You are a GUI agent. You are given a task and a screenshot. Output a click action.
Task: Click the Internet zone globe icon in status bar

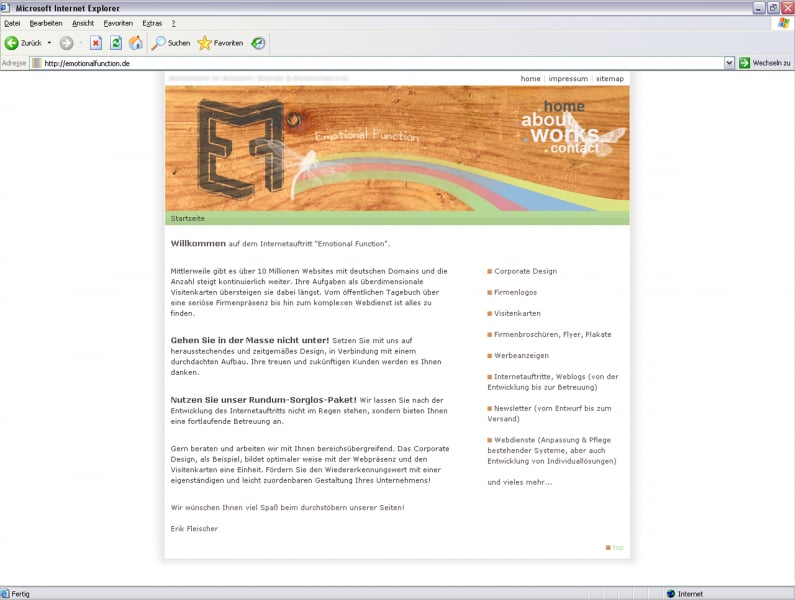coord(671,594)
